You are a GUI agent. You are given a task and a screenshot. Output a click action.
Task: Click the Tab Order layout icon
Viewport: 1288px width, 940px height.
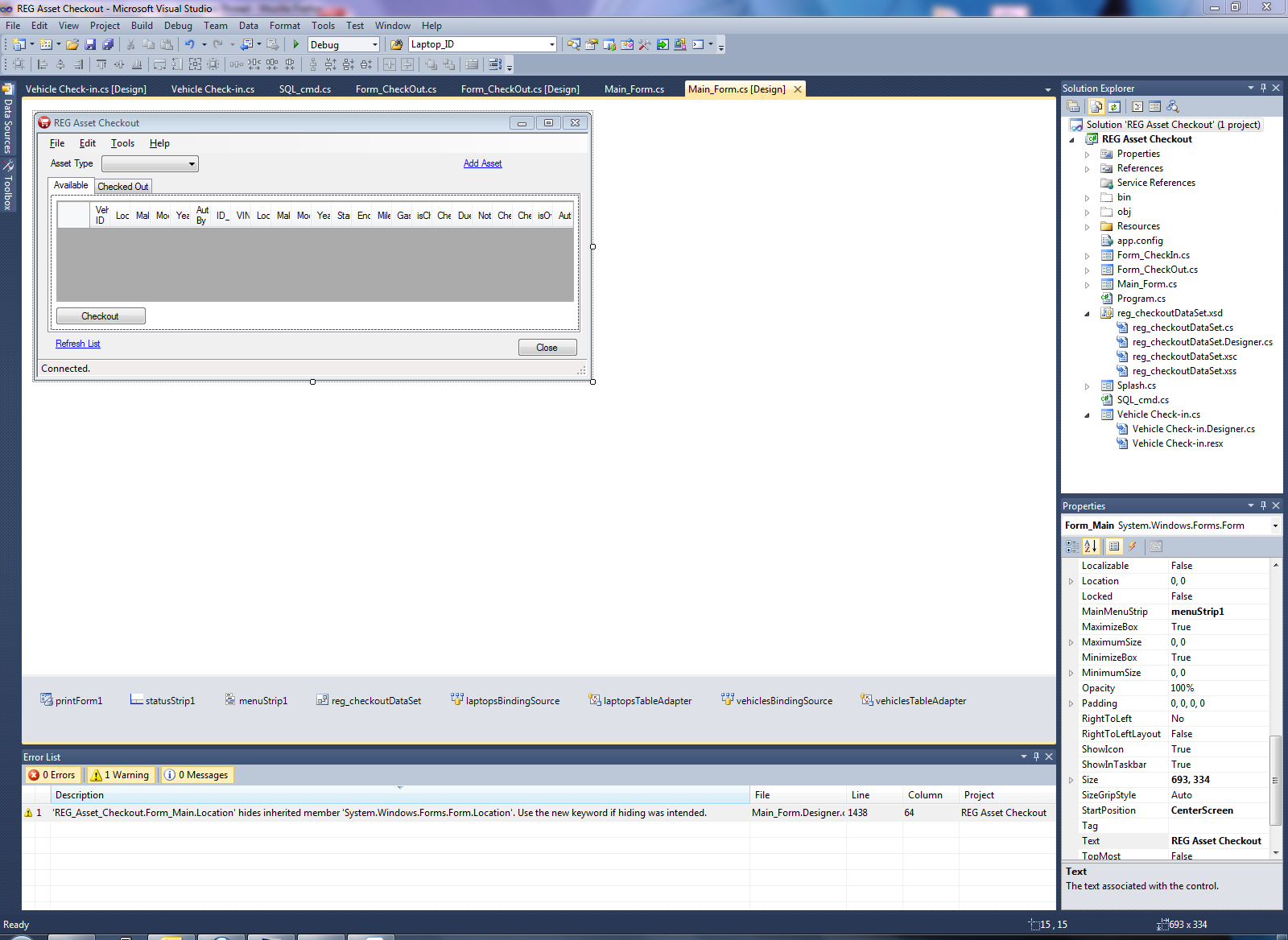(495, 64)
